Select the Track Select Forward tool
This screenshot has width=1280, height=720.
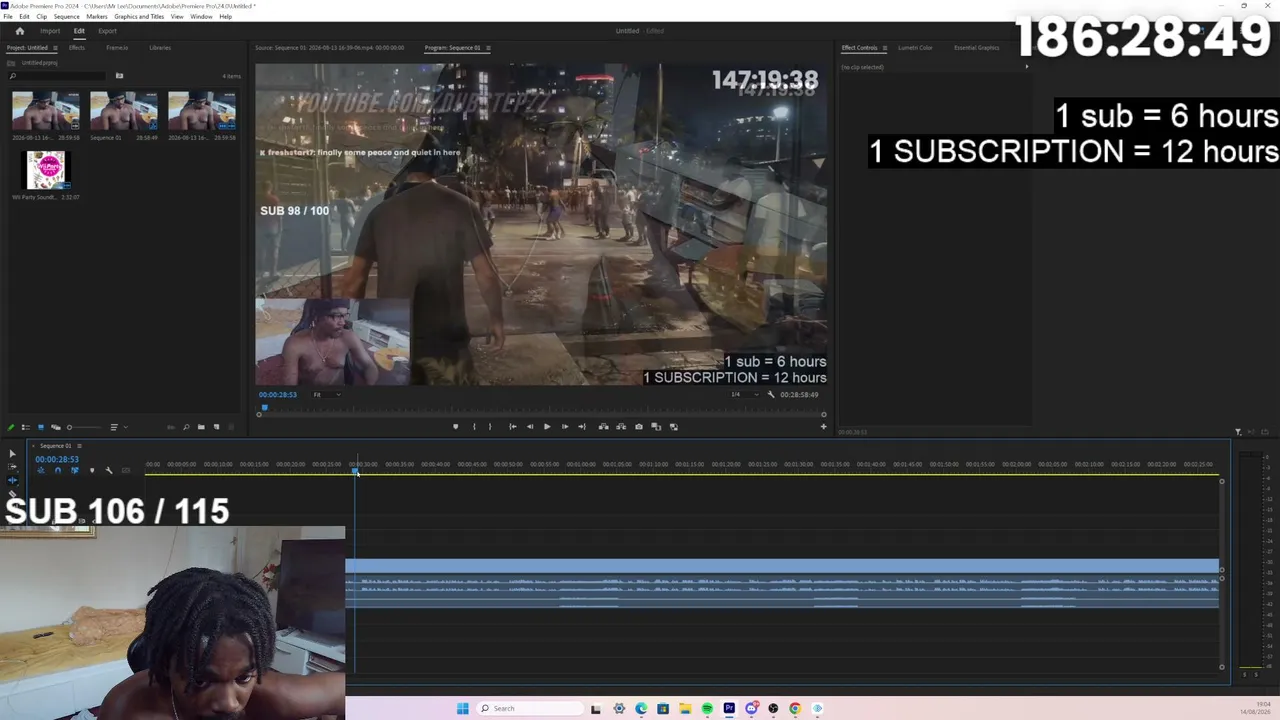click(12, 466)
